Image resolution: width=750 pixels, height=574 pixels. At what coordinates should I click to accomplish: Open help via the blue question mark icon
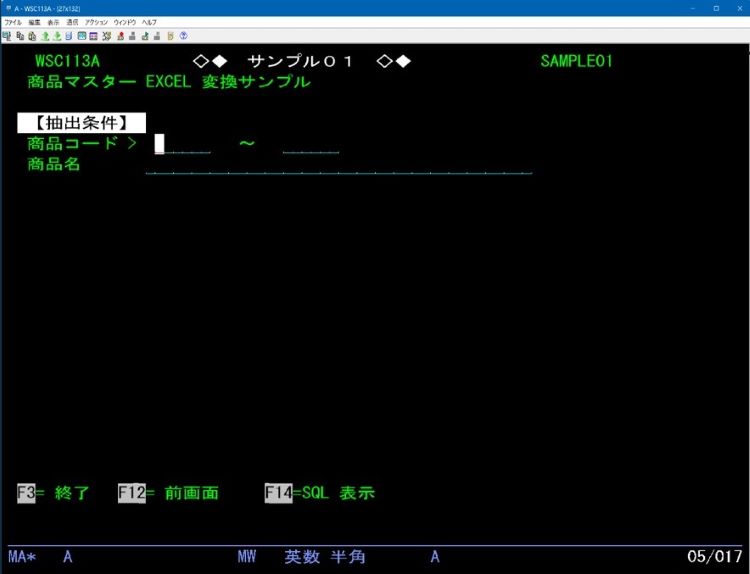[184, 35]
